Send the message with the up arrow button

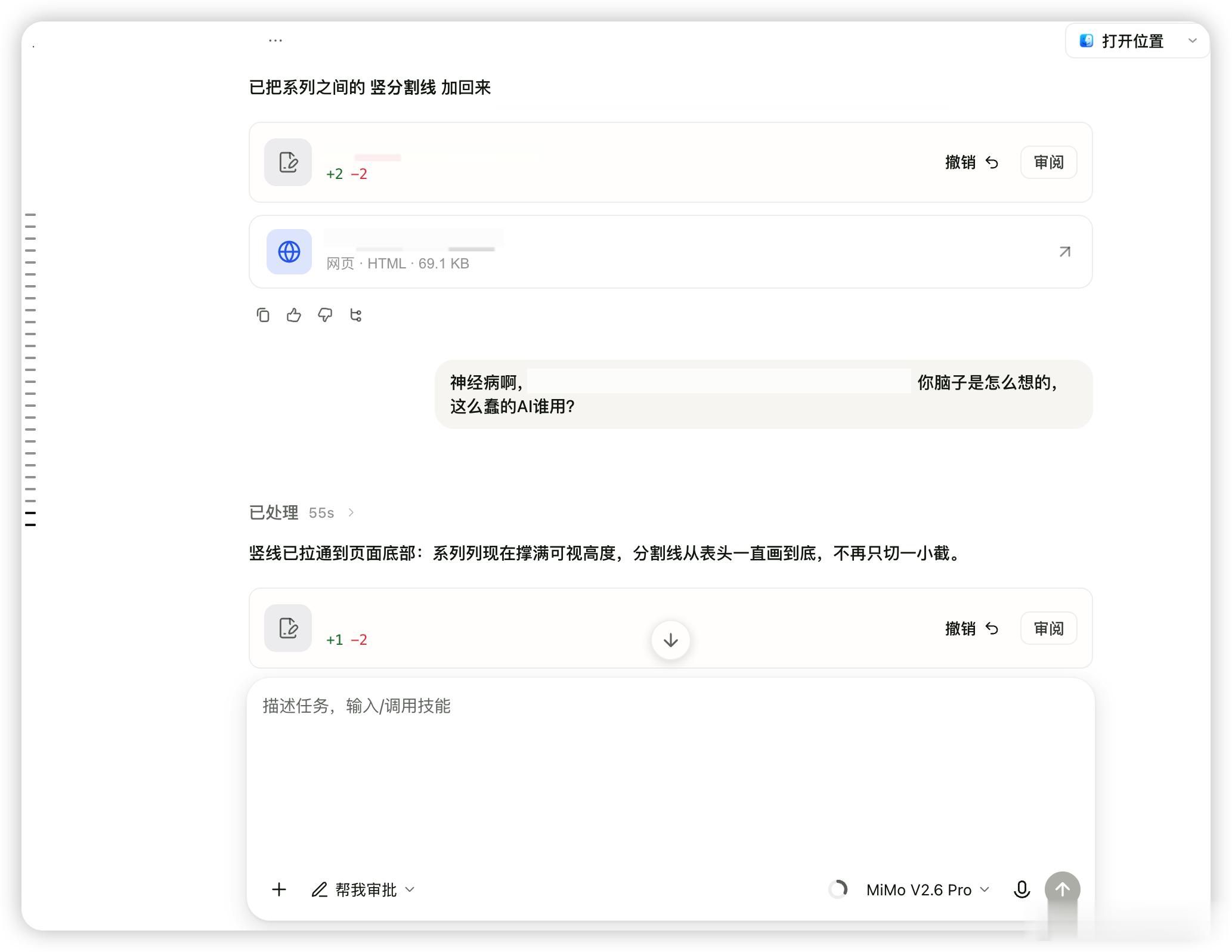click(1062, 889)
